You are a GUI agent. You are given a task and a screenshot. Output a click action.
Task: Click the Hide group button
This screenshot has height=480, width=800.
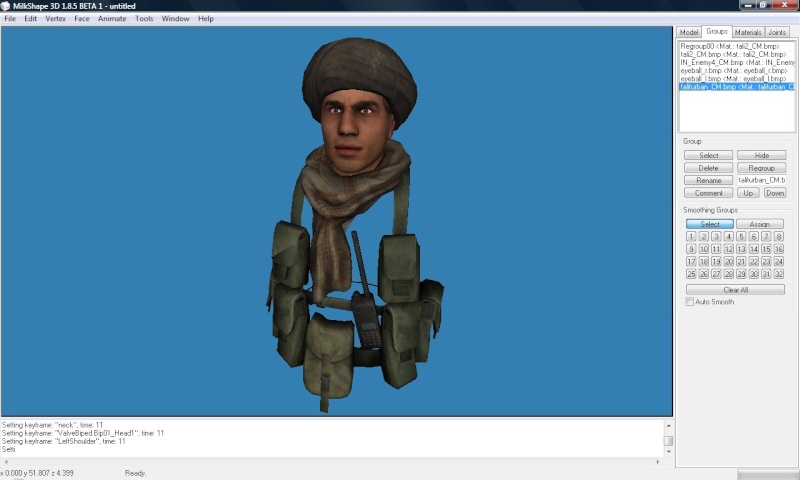(762, 155)
